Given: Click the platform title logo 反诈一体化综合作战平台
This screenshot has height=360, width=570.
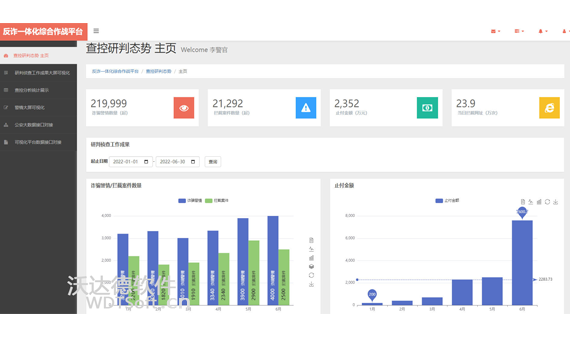Looking at the screenshot, I should pyautogui.click(x=43, y=32).
